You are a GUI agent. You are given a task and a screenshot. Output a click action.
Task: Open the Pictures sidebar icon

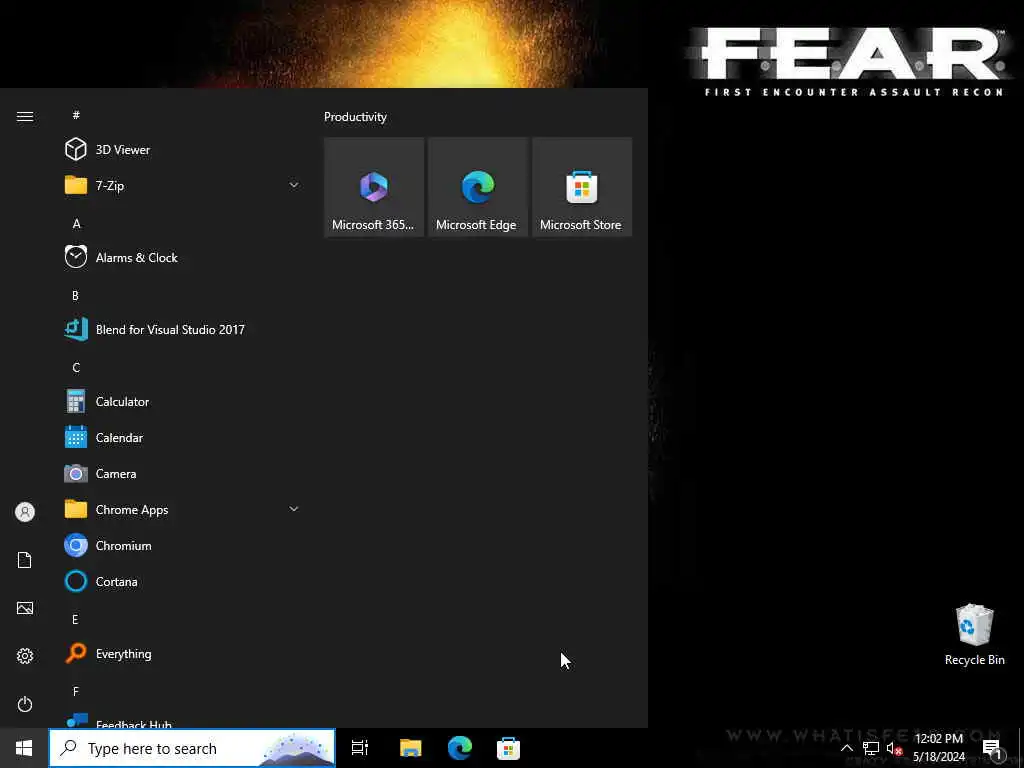tap(25, 608)
